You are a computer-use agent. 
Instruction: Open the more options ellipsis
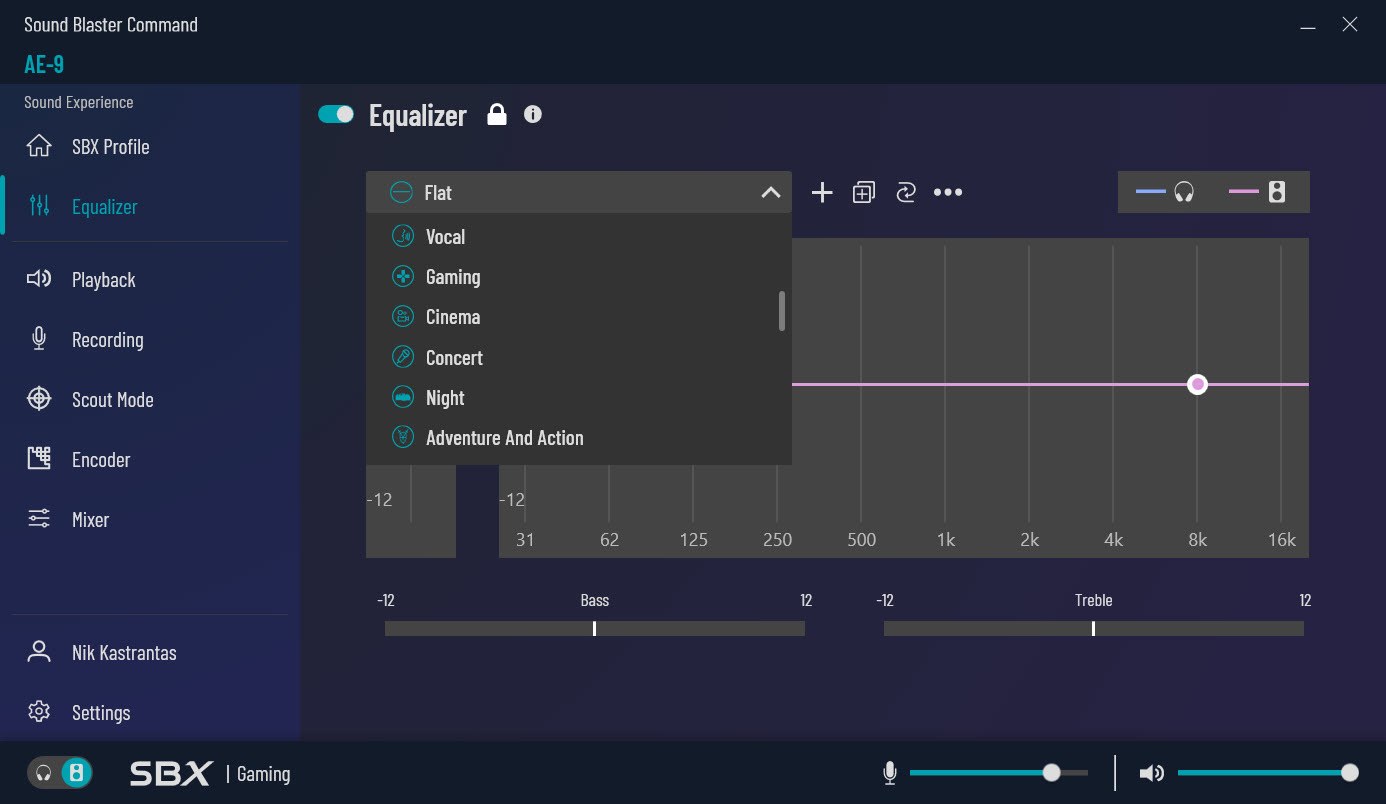click(x=948, y=192)
